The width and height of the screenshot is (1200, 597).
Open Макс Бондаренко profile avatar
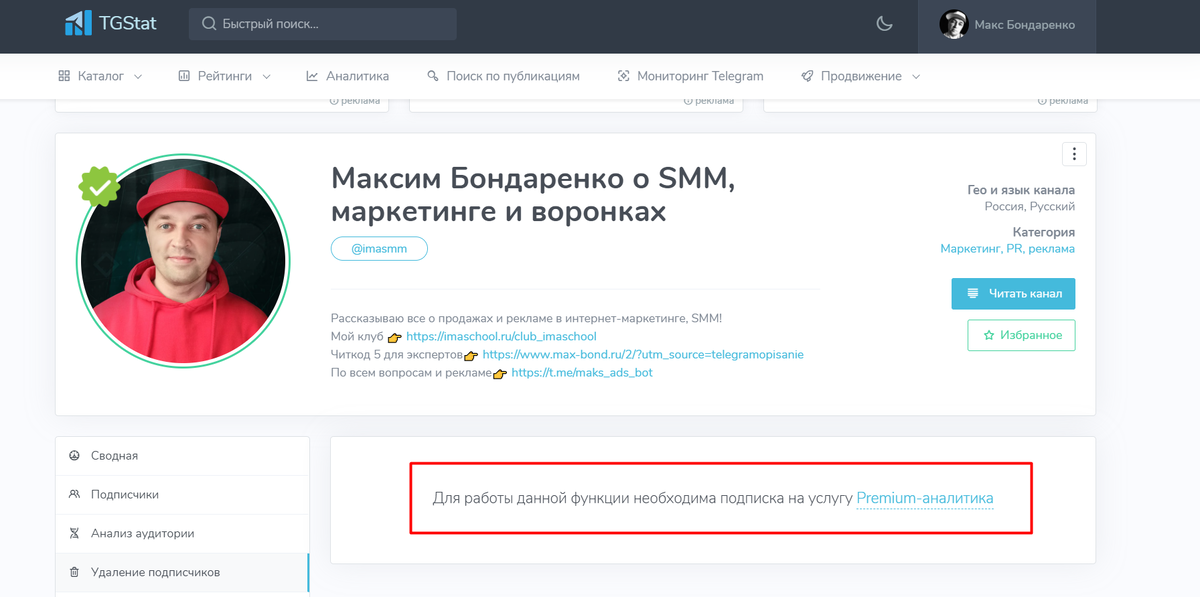point(953,24)
